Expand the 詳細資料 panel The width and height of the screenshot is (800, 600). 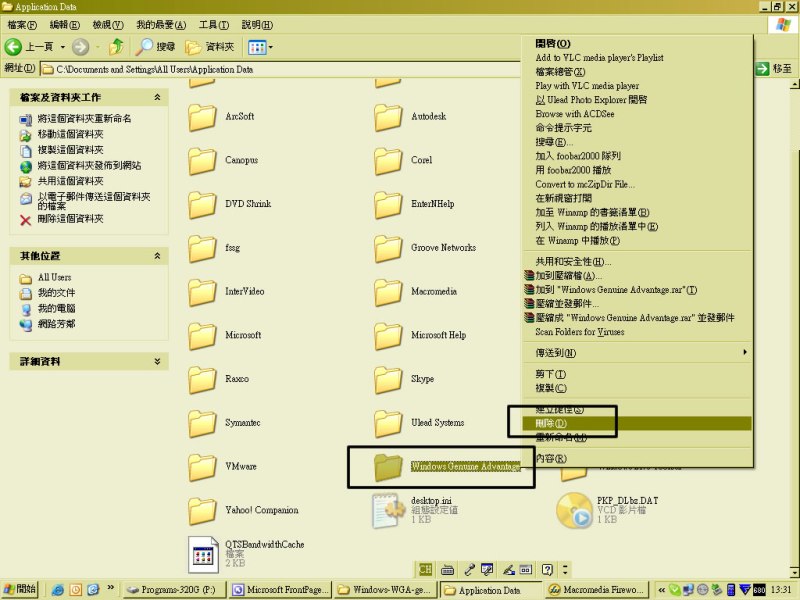(157, 361)
